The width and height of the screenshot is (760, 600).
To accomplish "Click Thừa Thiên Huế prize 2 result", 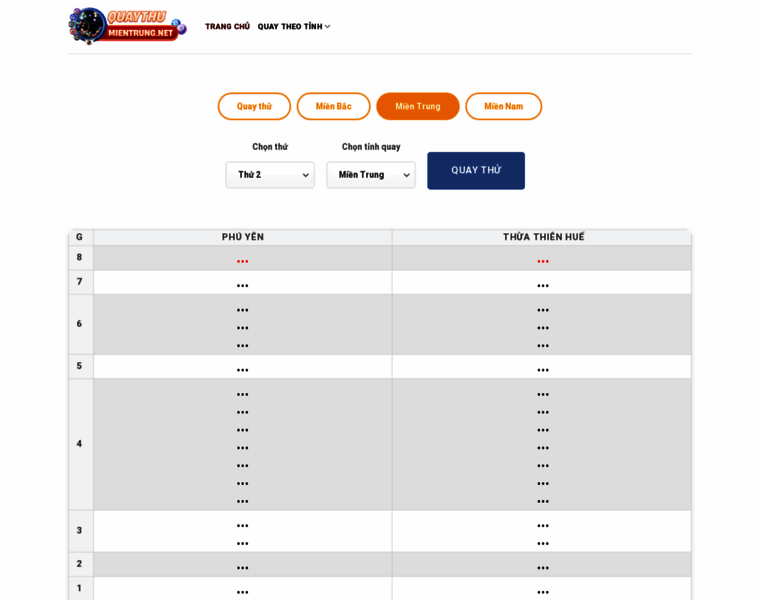I will (543, 568).
